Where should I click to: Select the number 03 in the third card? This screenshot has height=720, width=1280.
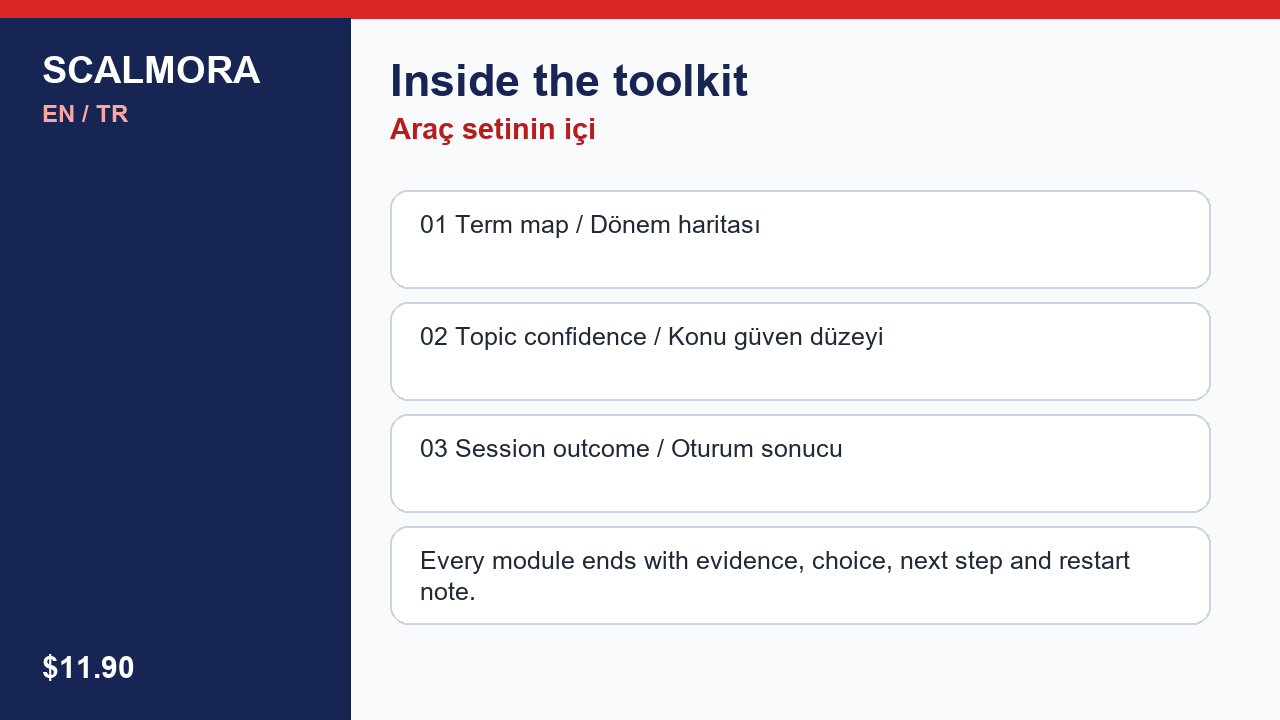434,449
